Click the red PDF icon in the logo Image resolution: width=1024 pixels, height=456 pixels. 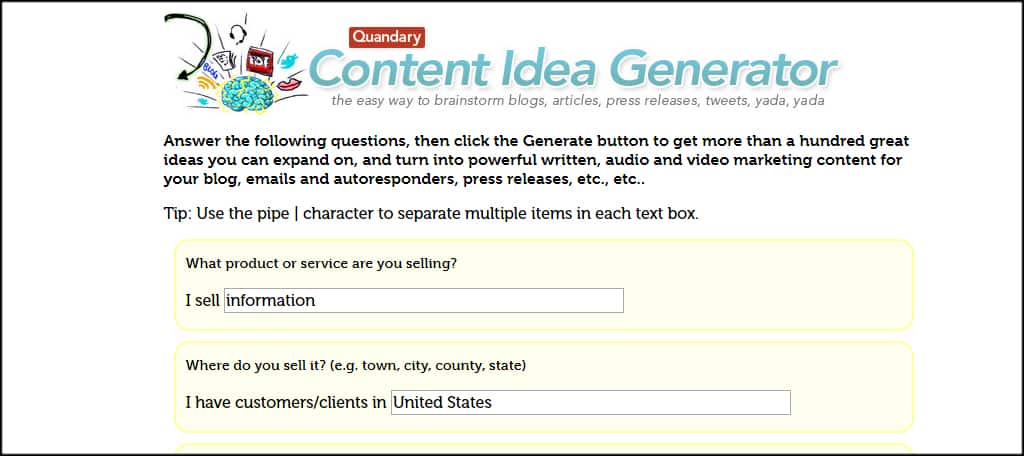click(x=260, y=61)
